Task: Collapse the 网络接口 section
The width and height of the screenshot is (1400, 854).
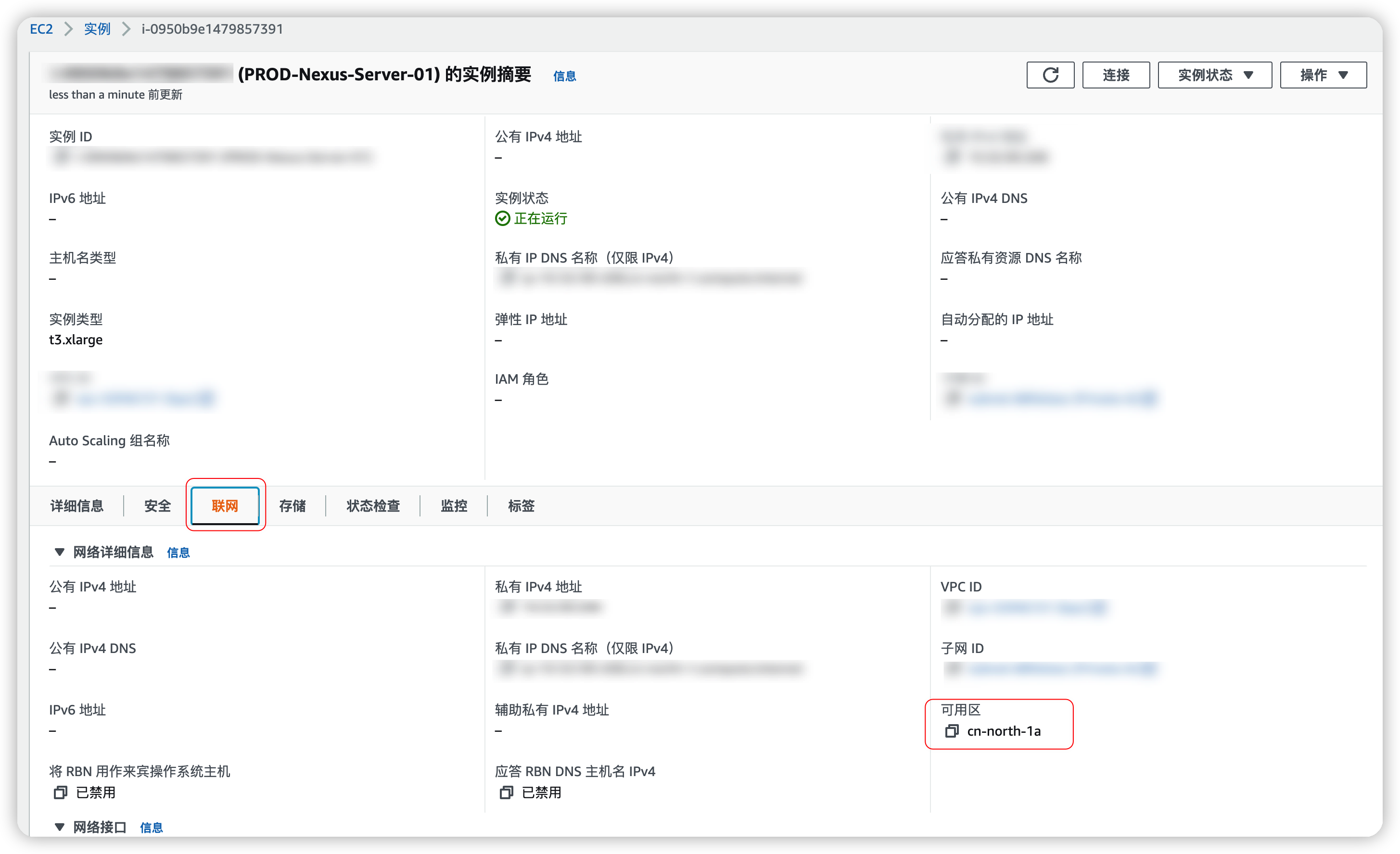Action: 59,827
